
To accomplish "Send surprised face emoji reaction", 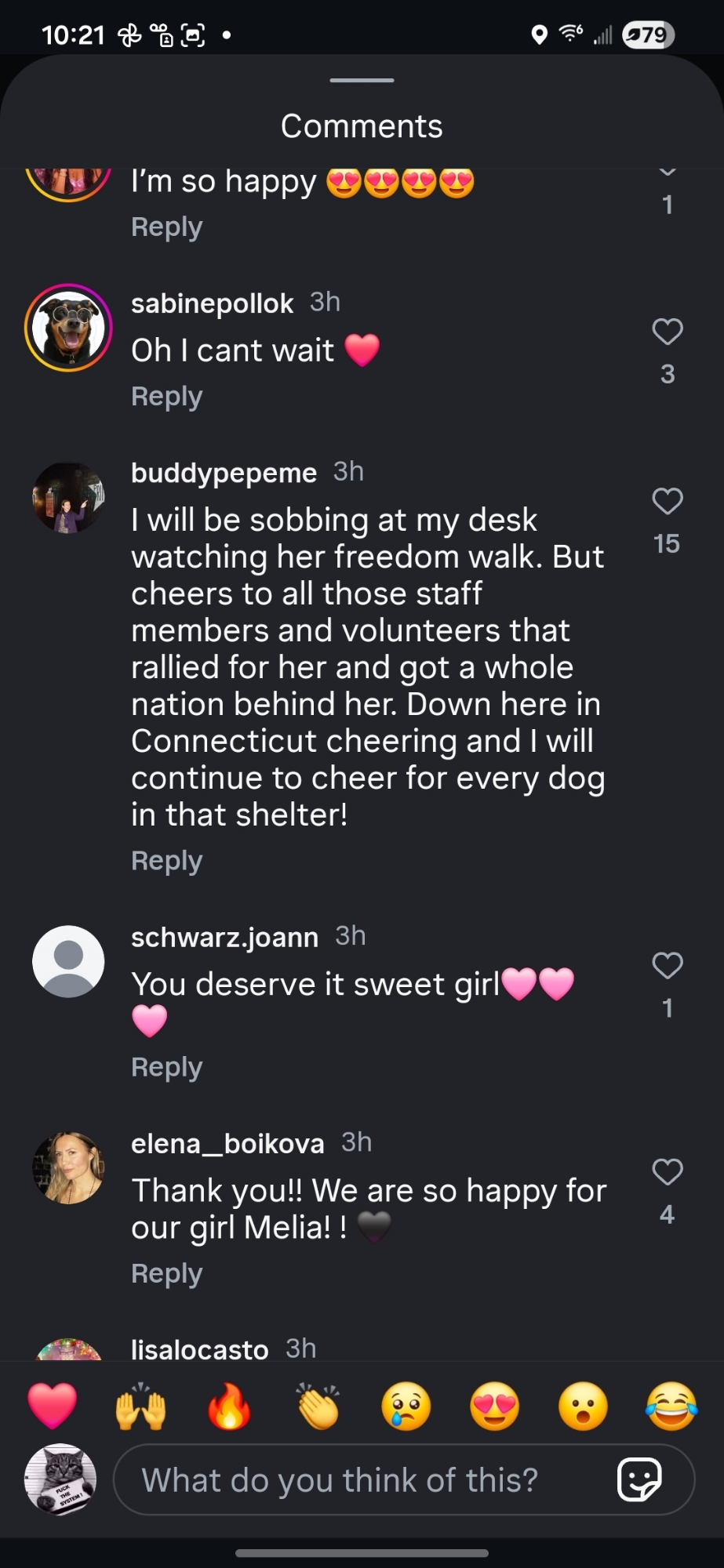I will pyautogui.click(x=583, y=1405).
